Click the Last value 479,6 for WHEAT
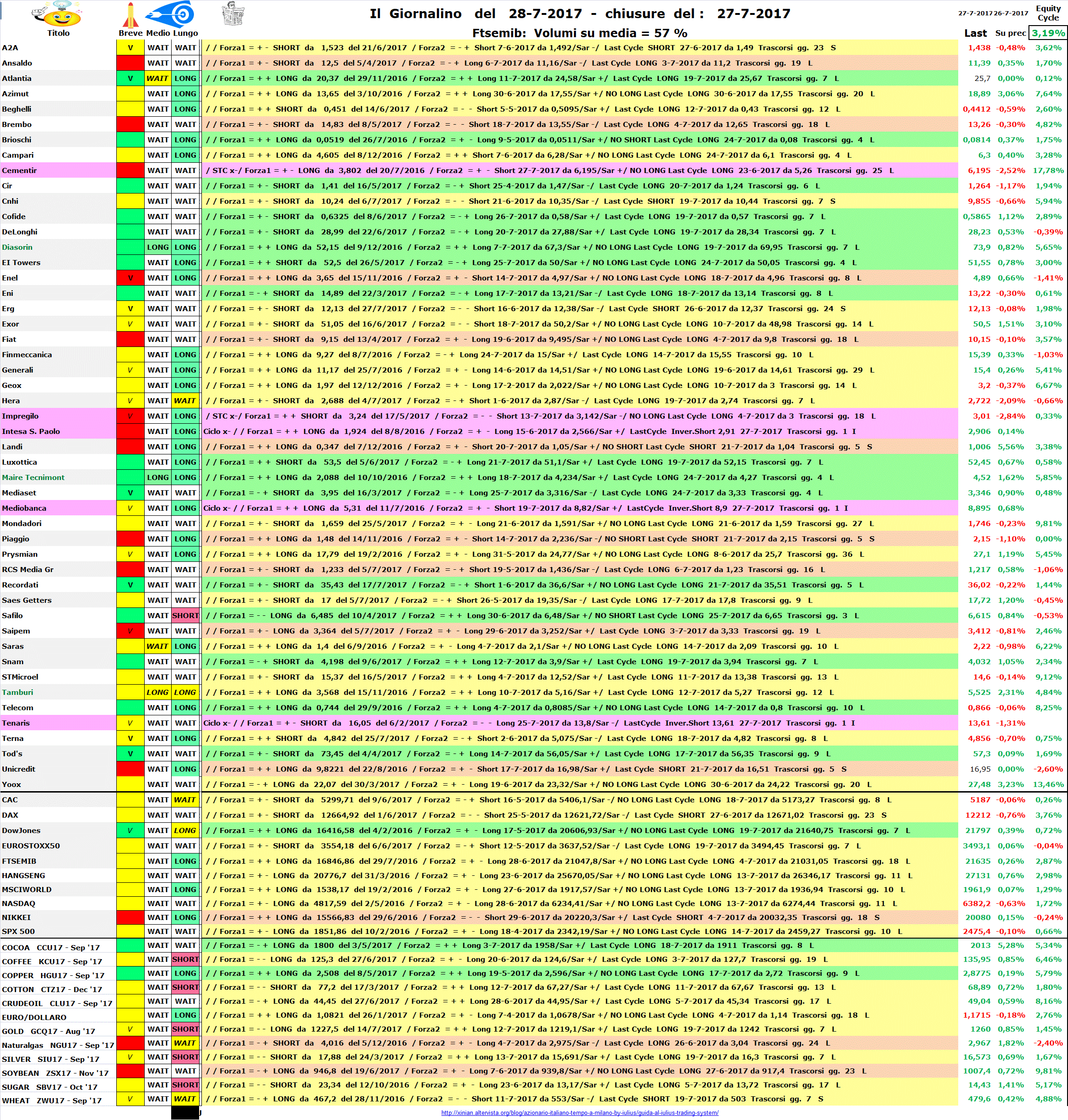 tap(980, 1099)
